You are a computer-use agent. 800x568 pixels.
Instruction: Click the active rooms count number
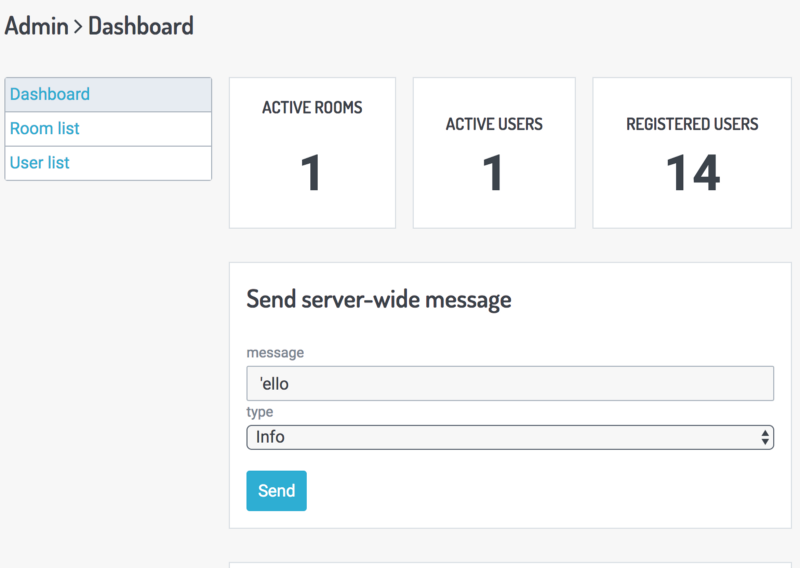[x=311, y=173]
